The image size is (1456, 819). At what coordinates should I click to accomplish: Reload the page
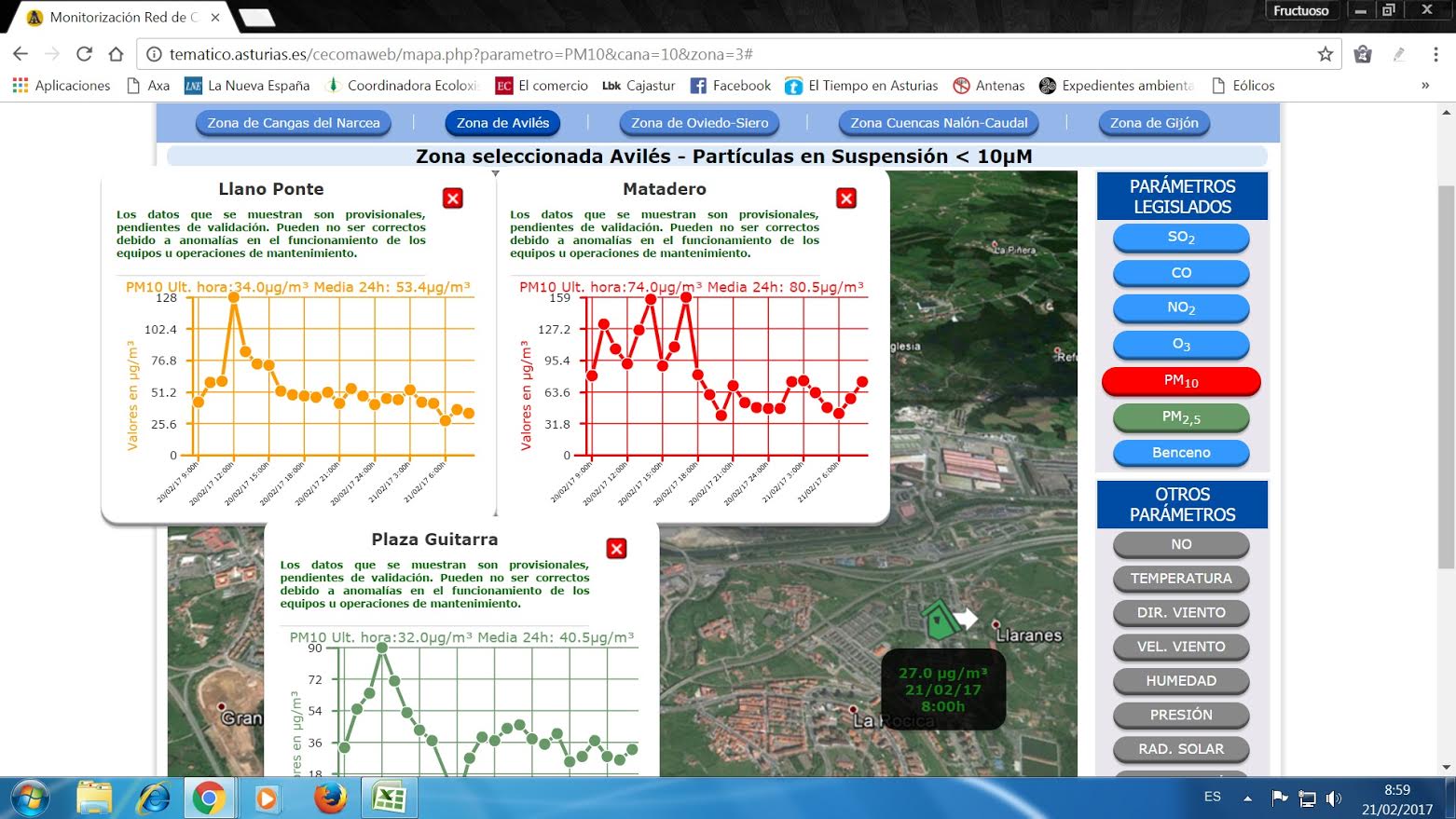(84, 54)
